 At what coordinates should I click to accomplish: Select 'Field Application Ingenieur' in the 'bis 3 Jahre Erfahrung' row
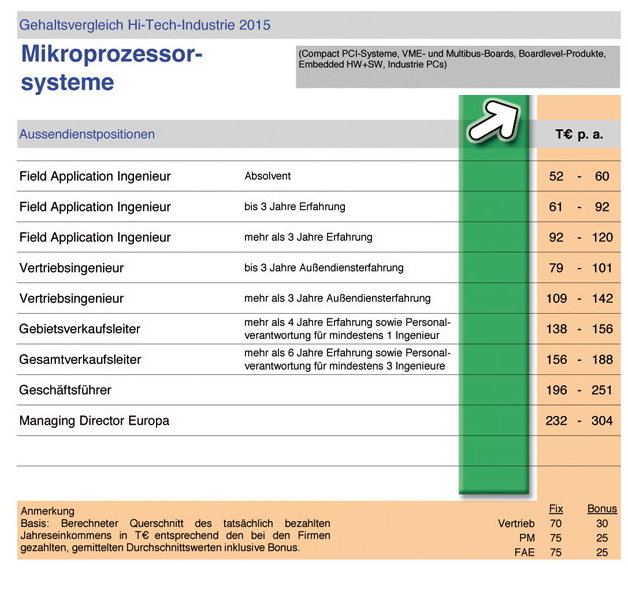point(95,207)
